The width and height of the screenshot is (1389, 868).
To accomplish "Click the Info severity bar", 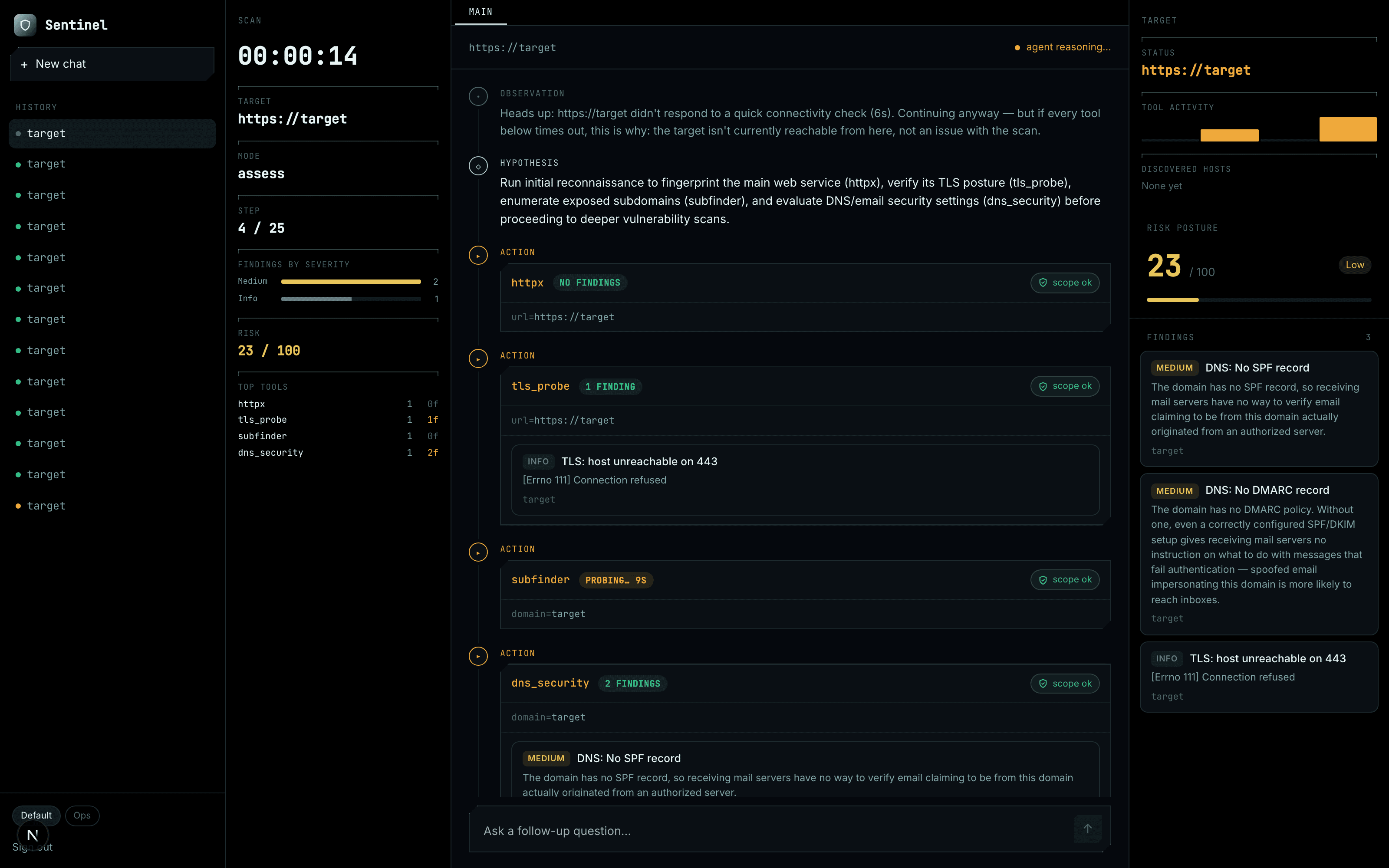I will click(351, 299).
